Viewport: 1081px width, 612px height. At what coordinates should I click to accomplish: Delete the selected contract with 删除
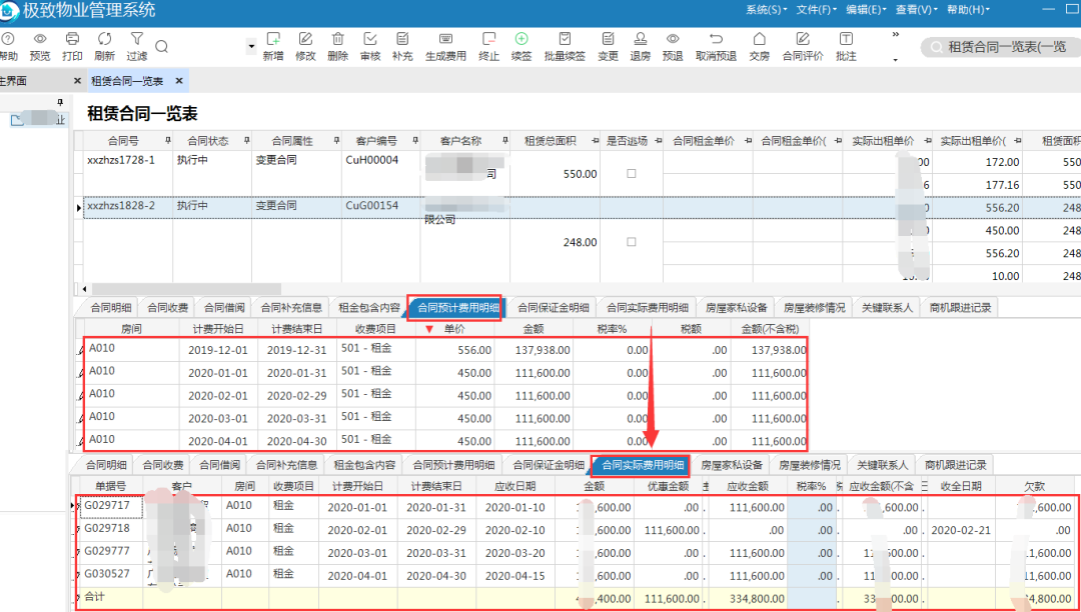click(338, 46)
